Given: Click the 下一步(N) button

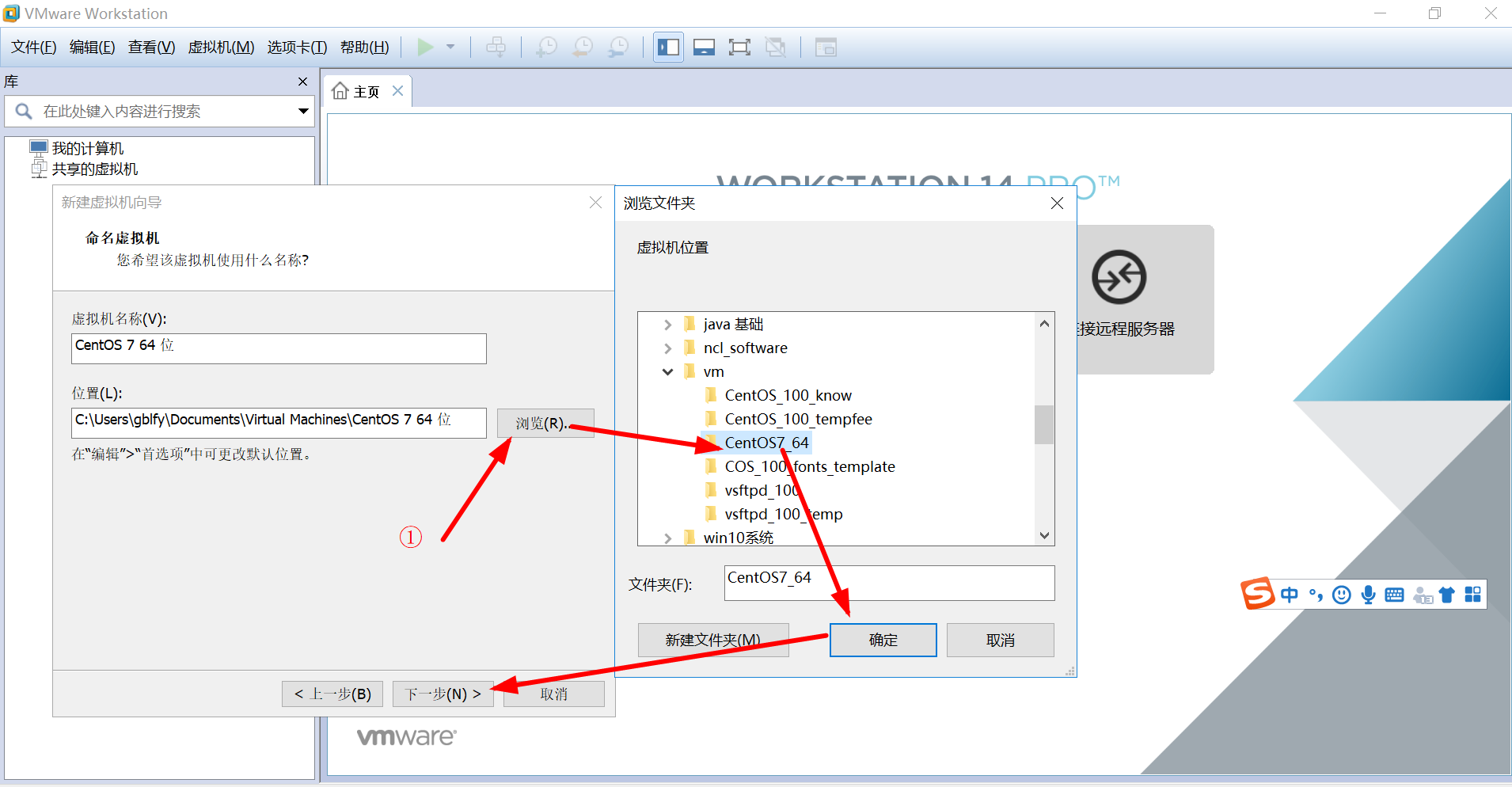Looking at the screenshot, I should point(443,694).
